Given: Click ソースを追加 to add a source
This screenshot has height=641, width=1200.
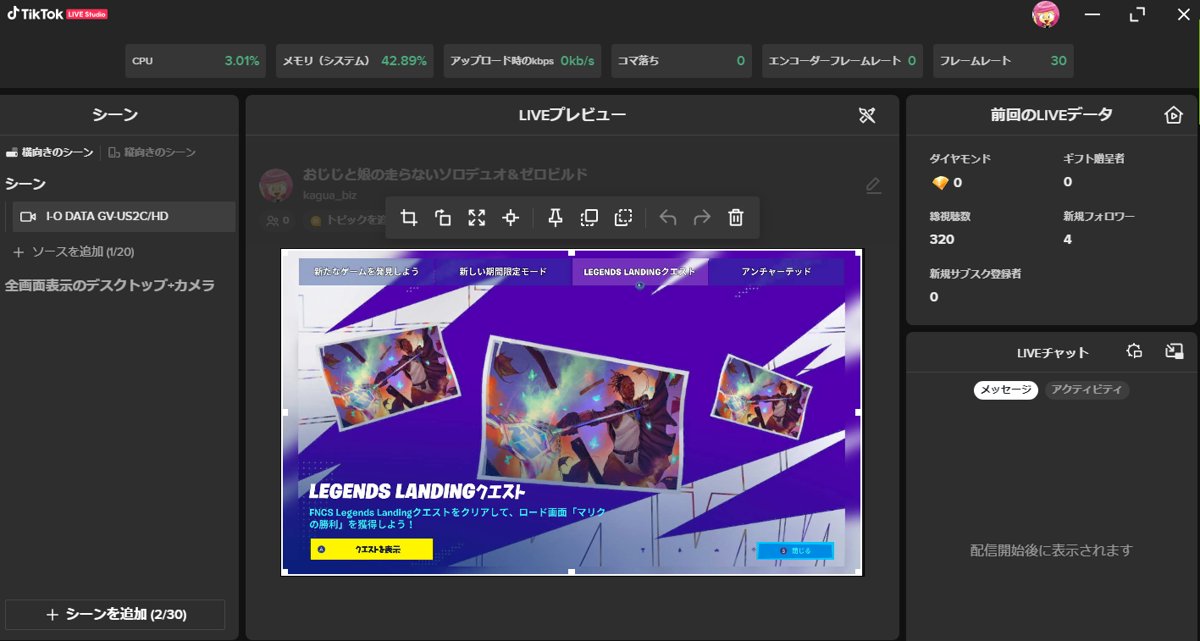Looking at the screenshot, I should [x=73, y=252].
